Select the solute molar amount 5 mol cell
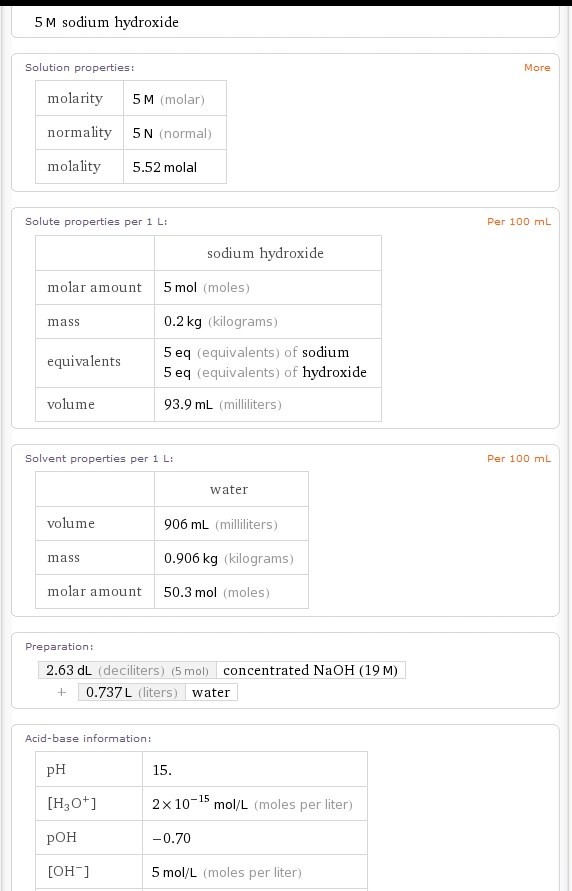 point(268,288)
